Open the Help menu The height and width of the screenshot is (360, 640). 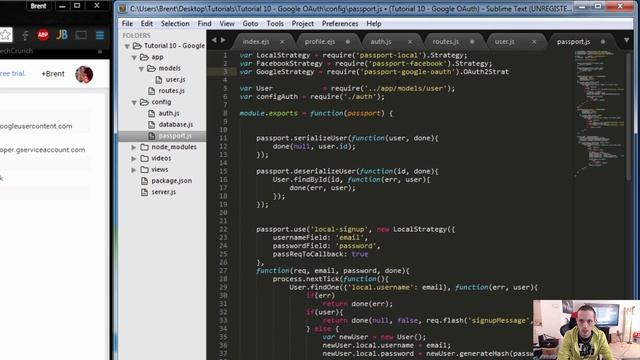click(x=373, y=24)
